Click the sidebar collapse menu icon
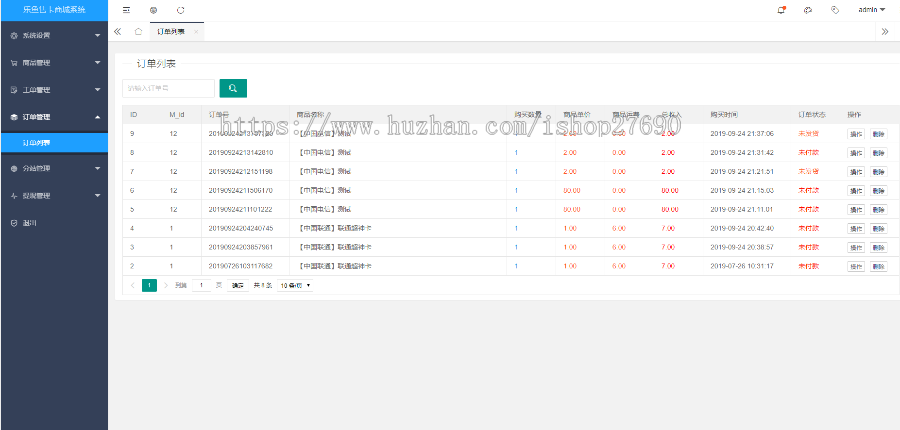The width and height of the screenshot is (900, 430). pyautogui.click(x=127, y=9)
